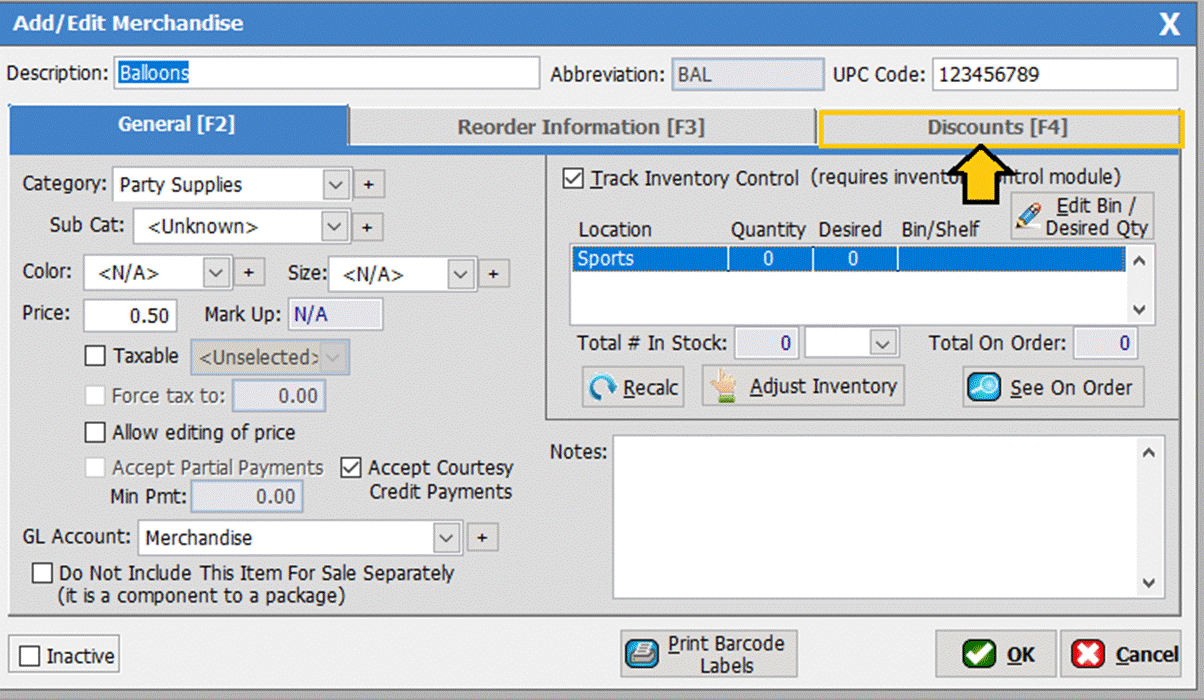The height and width of the screenshot is (700, 1204).
Task: Add a new category with plus button
Action: (367, 185)
